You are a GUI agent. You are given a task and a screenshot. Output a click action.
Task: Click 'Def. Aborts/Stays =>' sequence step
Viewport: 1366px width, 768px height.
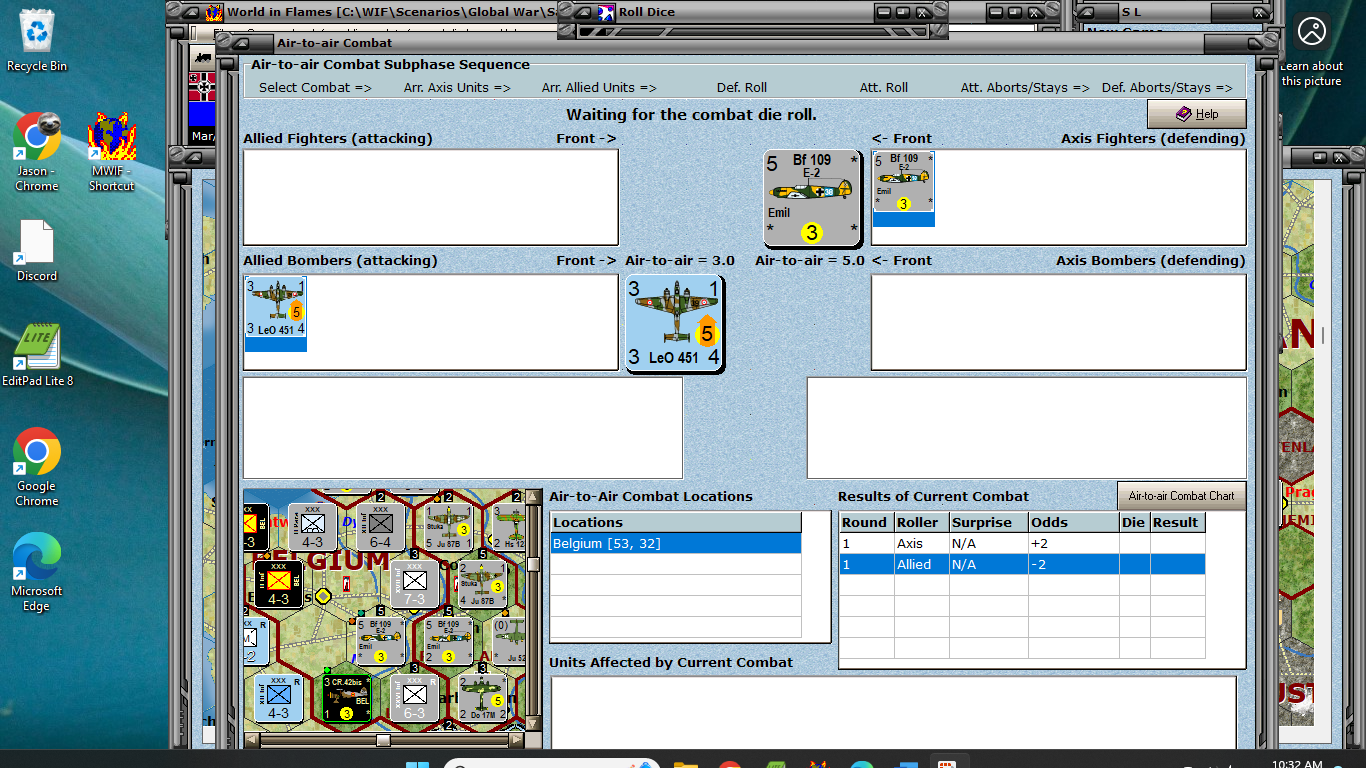coord(1167,87)
